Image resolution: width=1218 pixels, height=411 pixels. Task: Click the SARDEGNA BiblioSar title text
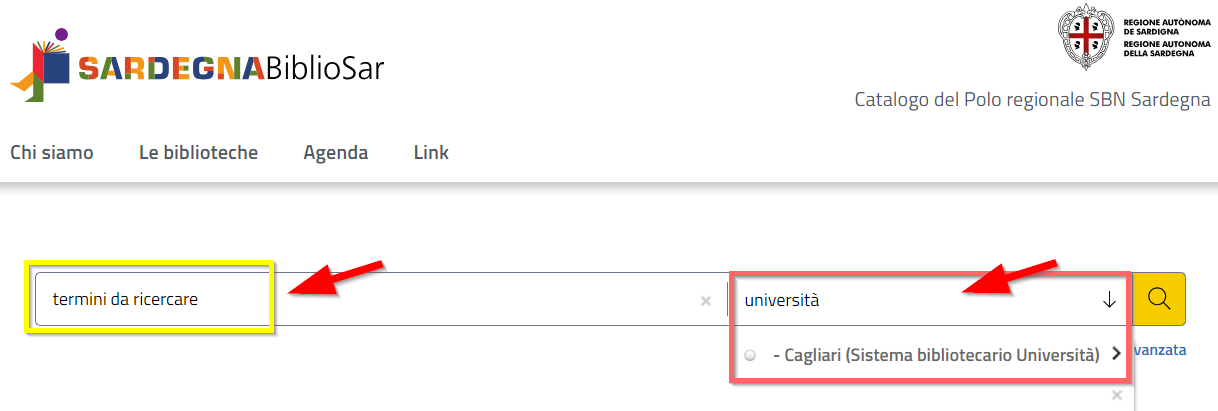click(x=230, y=68)
